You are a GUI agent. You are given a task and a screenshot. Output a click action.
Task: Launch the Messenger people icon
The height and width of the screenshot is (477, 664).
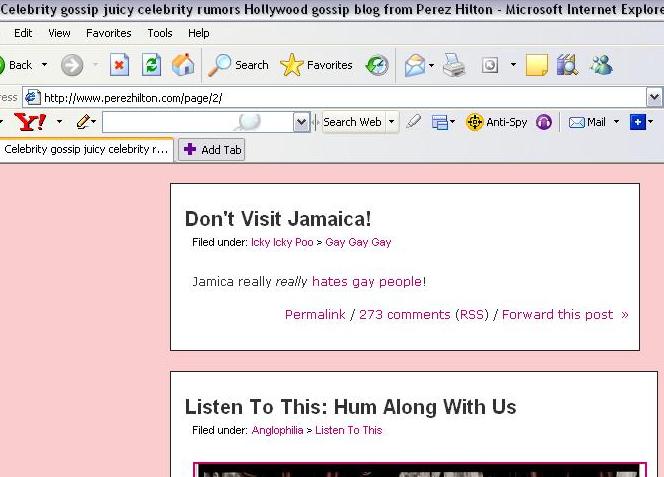tap(601, 65)
